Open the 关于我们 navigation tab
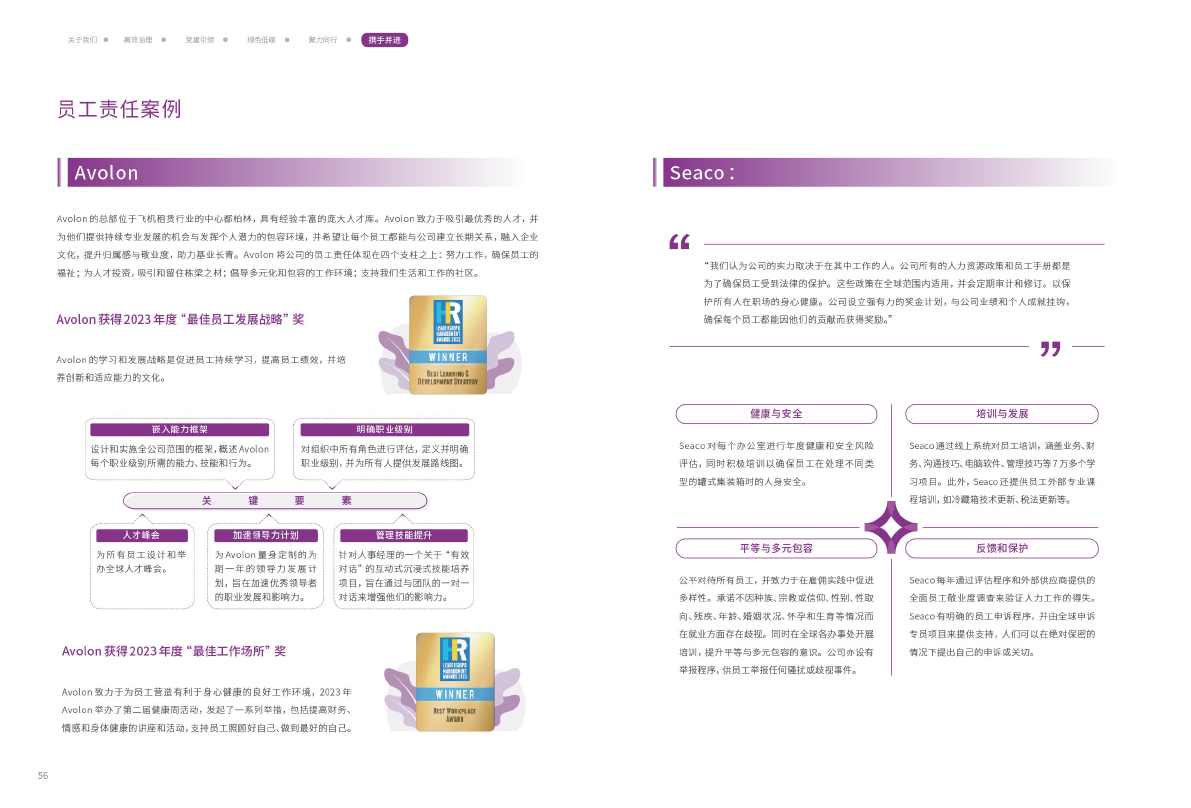The image size is (1191, 808). point(82,40)
